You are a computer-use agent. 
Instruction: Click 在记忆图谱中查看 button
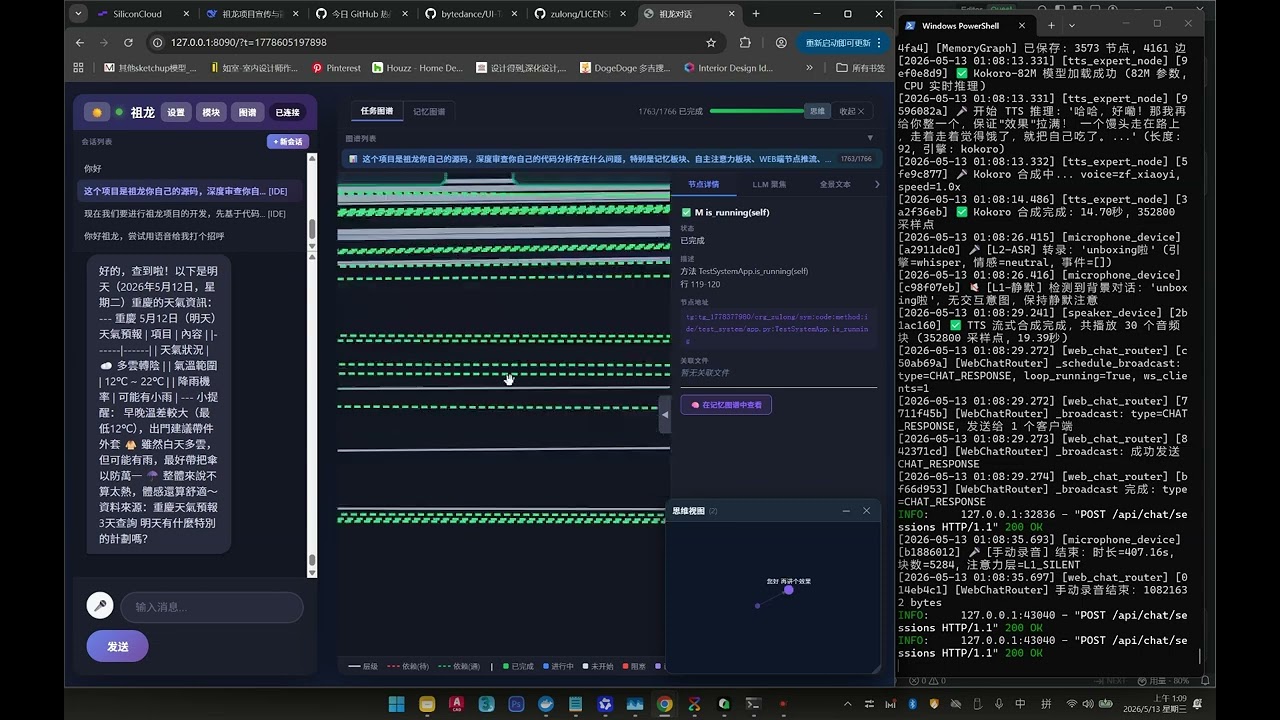[x=726, y=405]
